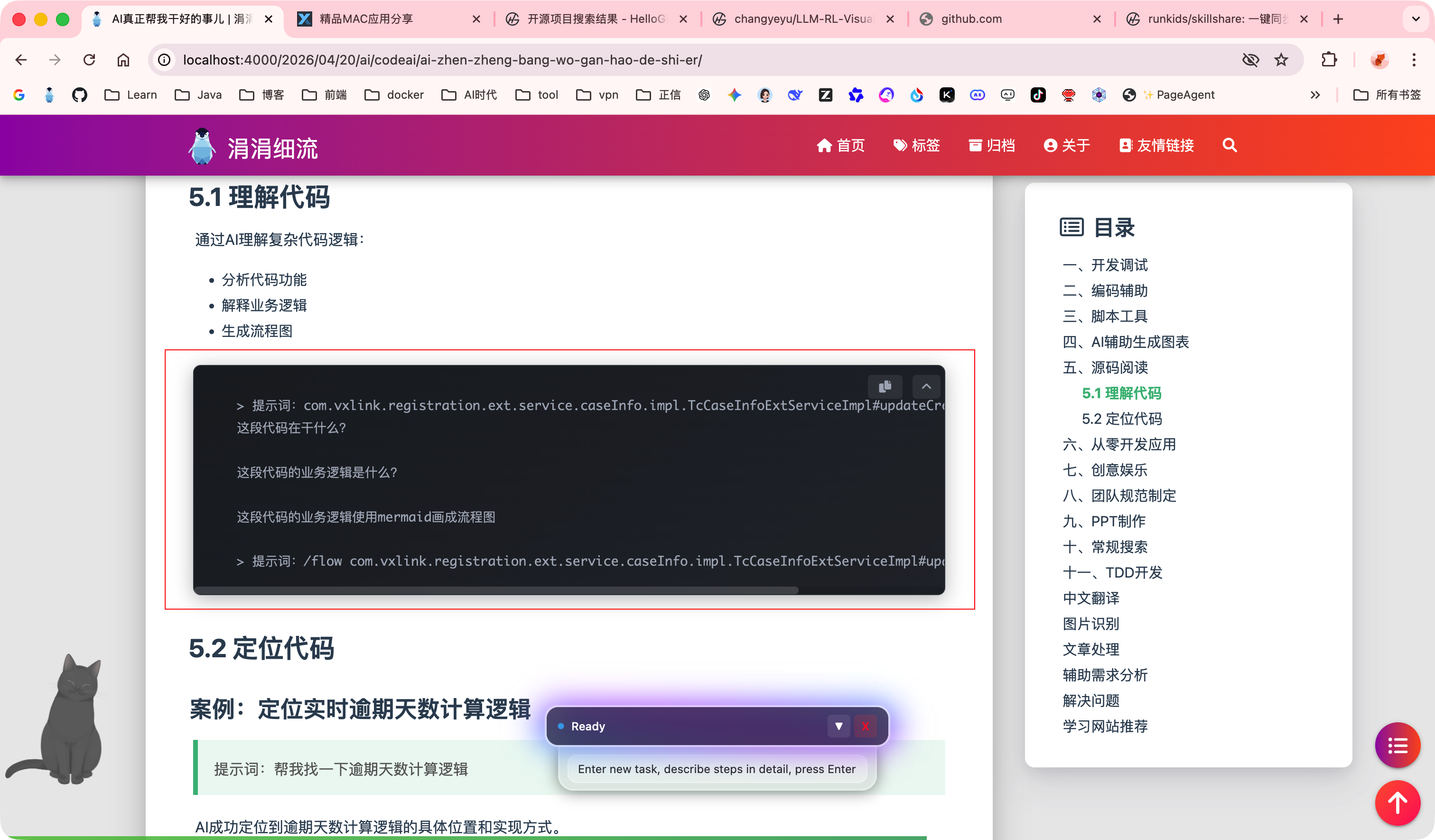Click the 六、从零开发应用 contents link
Image resolution: width=1435 pixels, height=840 pixels.
[1119, 444]
